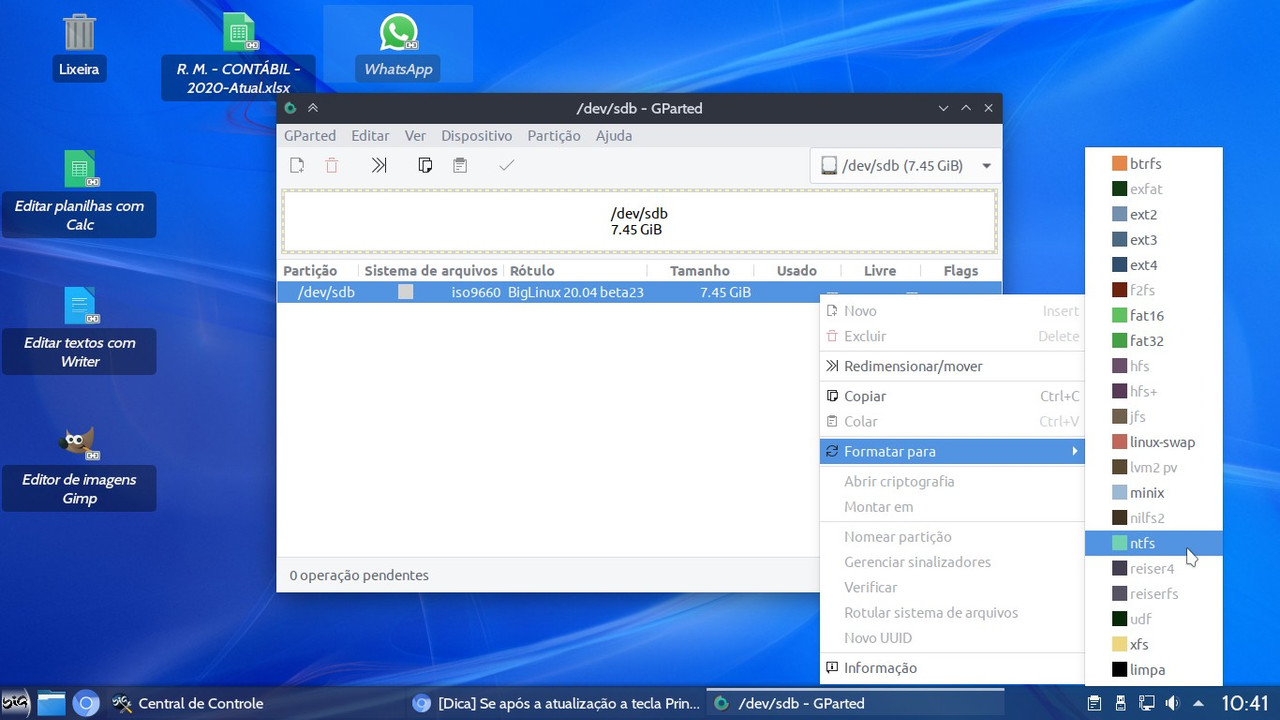Choose Novo UUID from the context menu

point(878,638)
